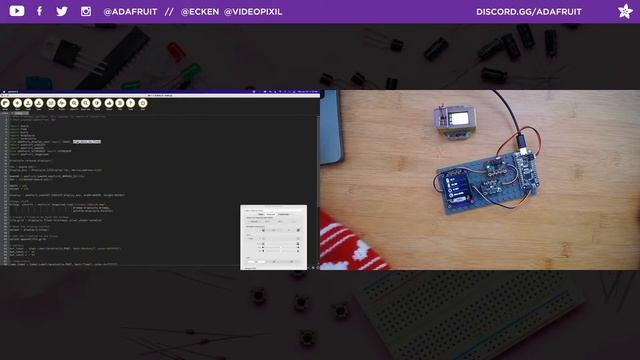Open the Facebook icon in the banner
640x360 pixels.
(x=40, y=11)
